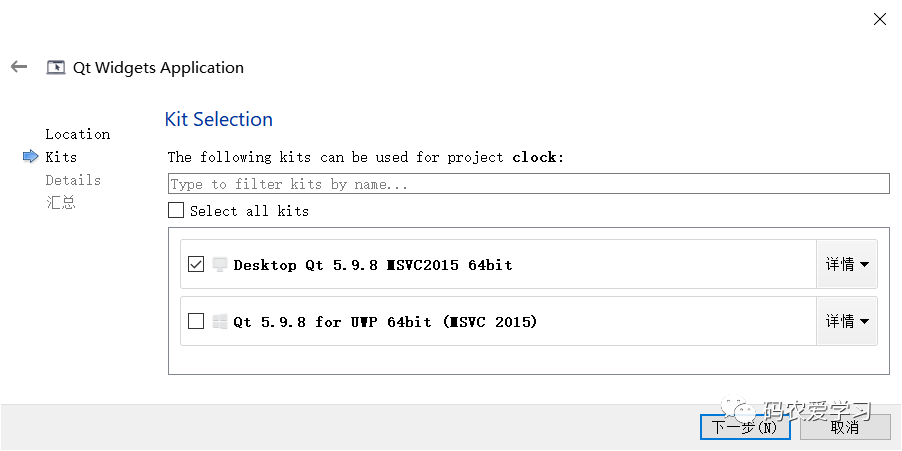Click the Qt Widgets Application window icon
This screenshot has width=902, height=451.
(56, 67)
